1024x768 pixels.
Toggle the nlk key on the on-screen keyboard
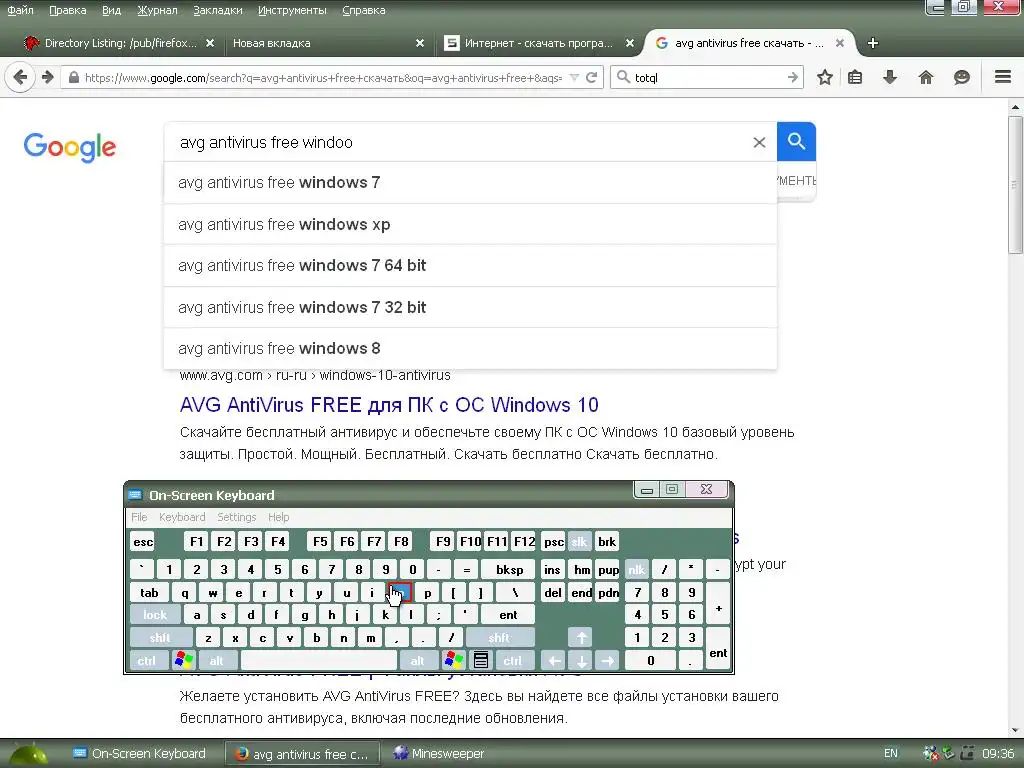point(637,569)
